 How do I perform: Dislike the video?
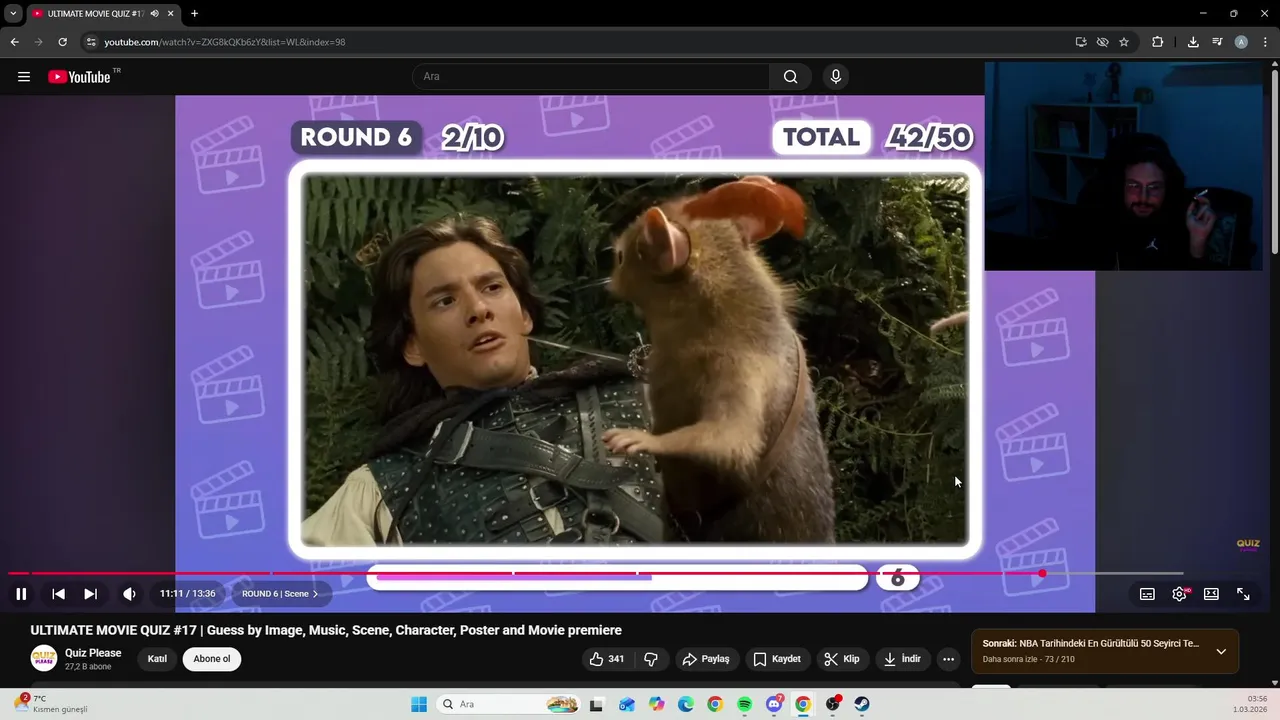click(651, 659)
